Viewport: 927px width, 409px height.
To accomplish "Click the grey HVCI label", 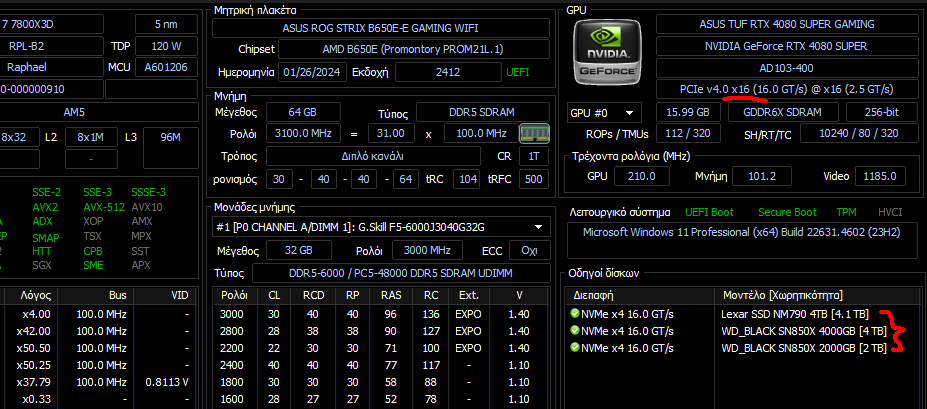I will (890, 212).
